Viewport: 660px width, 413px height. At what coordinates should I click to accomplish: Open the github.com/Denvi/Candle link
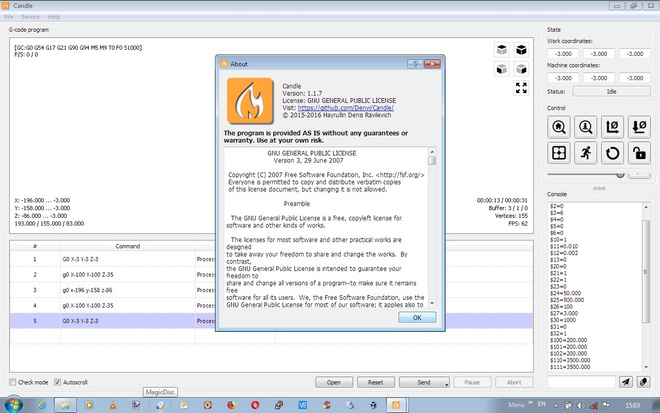pyautogui.click(x=346, y=108)
